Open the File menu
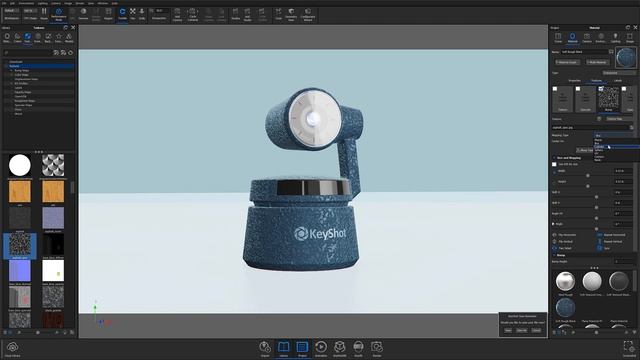The width and height of the screenshot is (640, 360). point(4,3)
